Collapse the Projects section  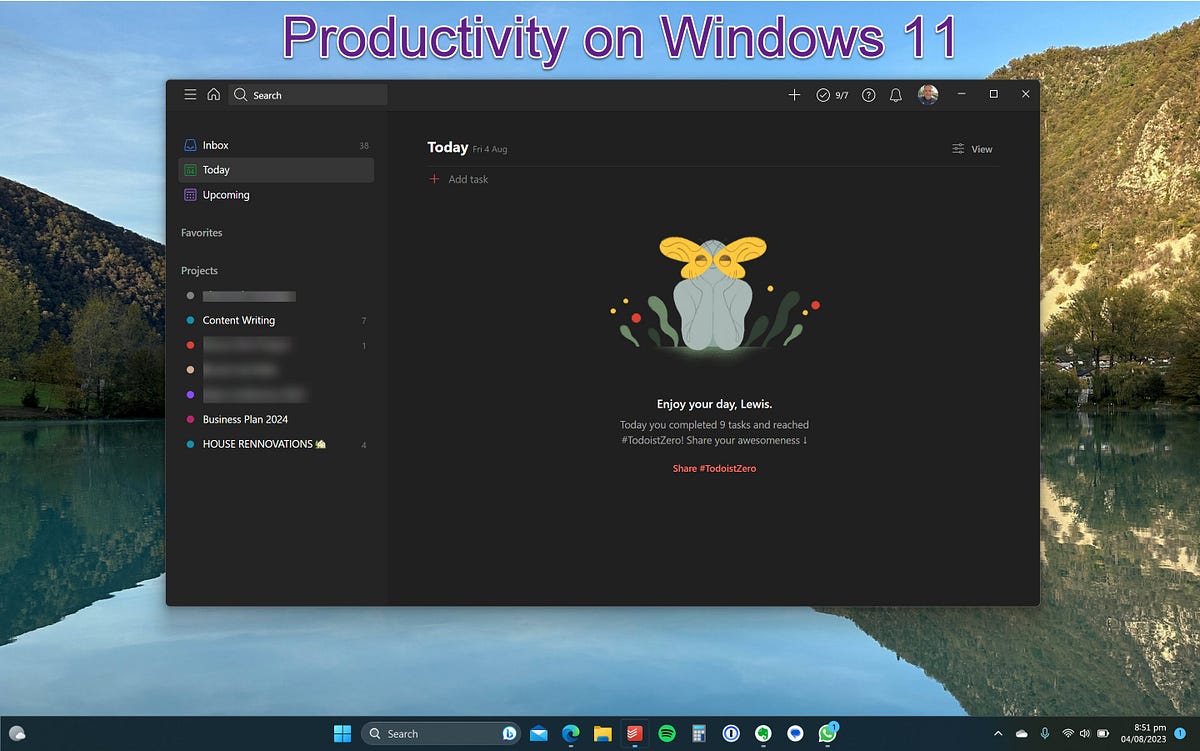tap(199, 270)
